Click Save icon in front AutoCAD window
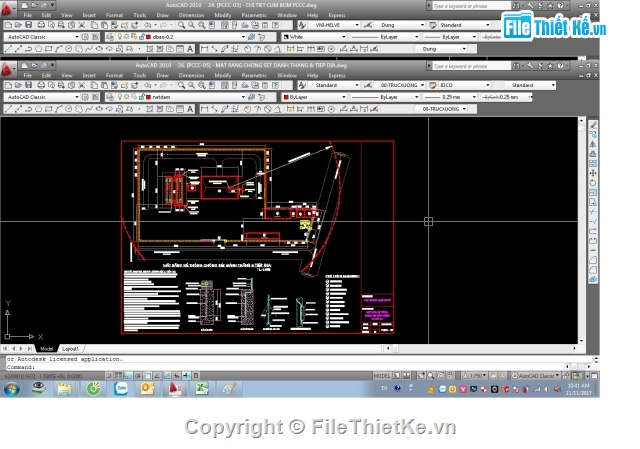Viewport: 640px width, 449px height. (x=28, y=85)
